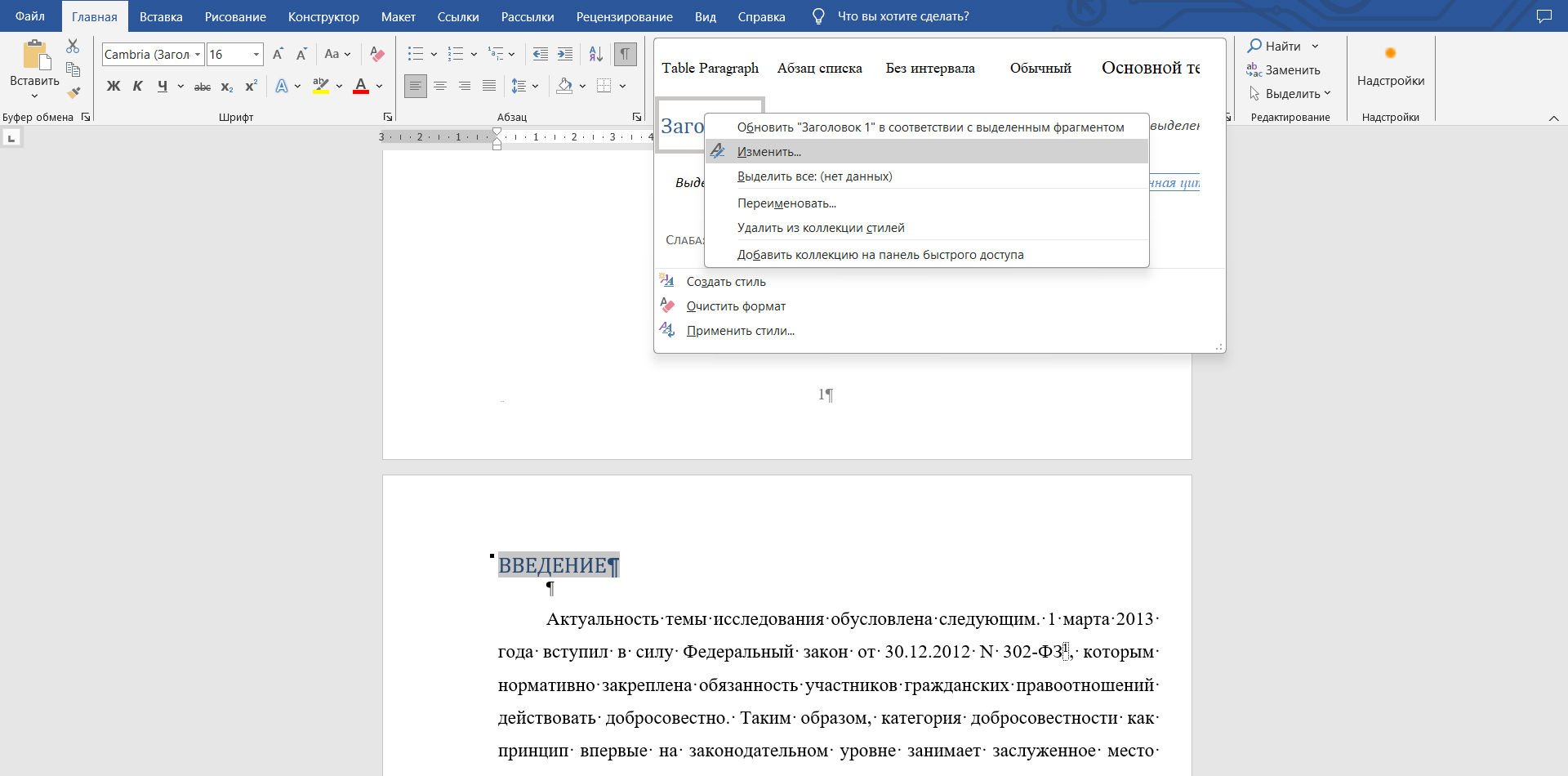
Task: Open the font size dropdown
Action: (x=256, y=54)
